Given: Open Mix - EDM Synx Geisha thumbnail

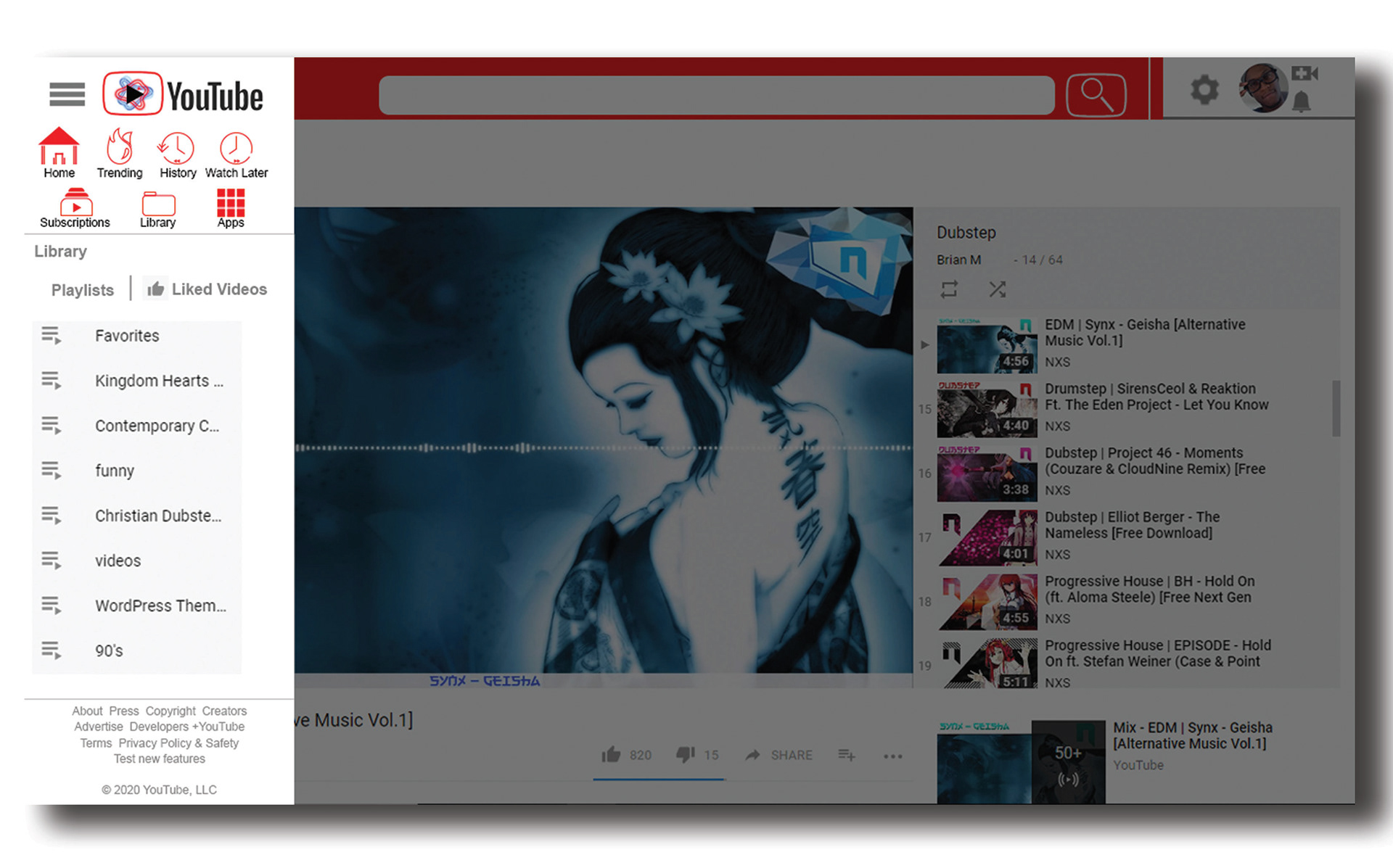Looking at the screenshot, I should (1021, 761).
